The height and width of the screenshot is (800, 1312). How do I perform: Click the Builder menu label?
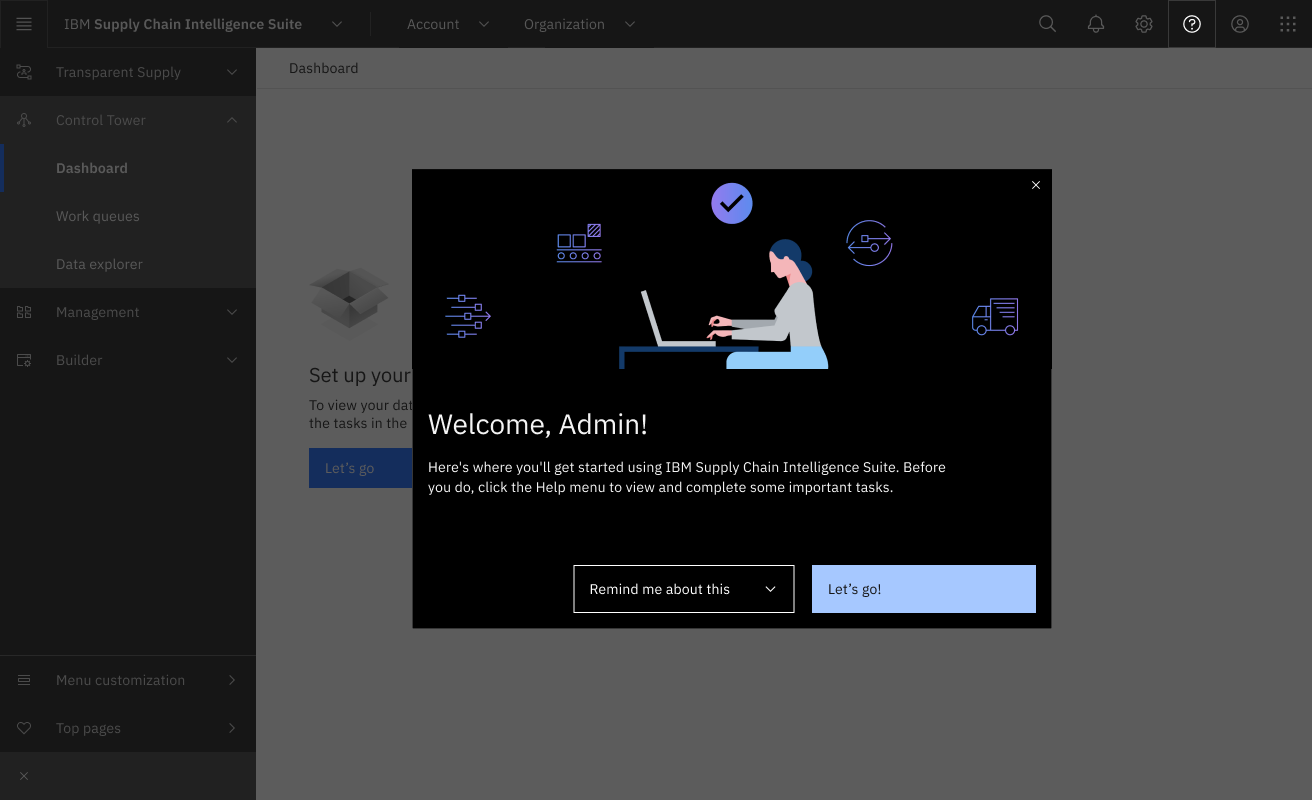pos(79,360)
